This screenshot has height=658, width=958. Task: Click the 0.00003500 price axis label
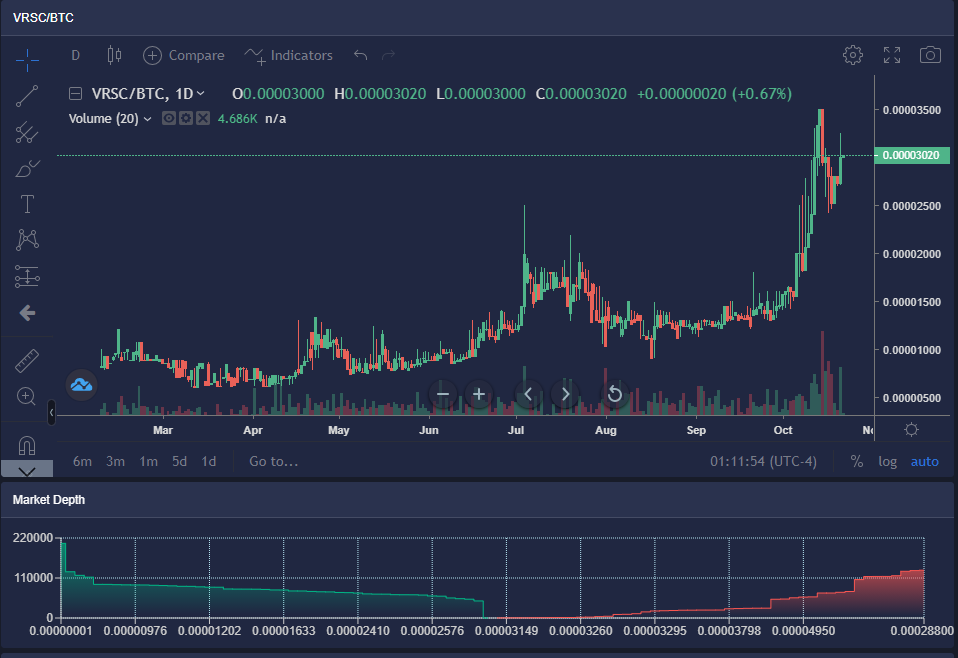pyautogui.click(x=912, y=110)
